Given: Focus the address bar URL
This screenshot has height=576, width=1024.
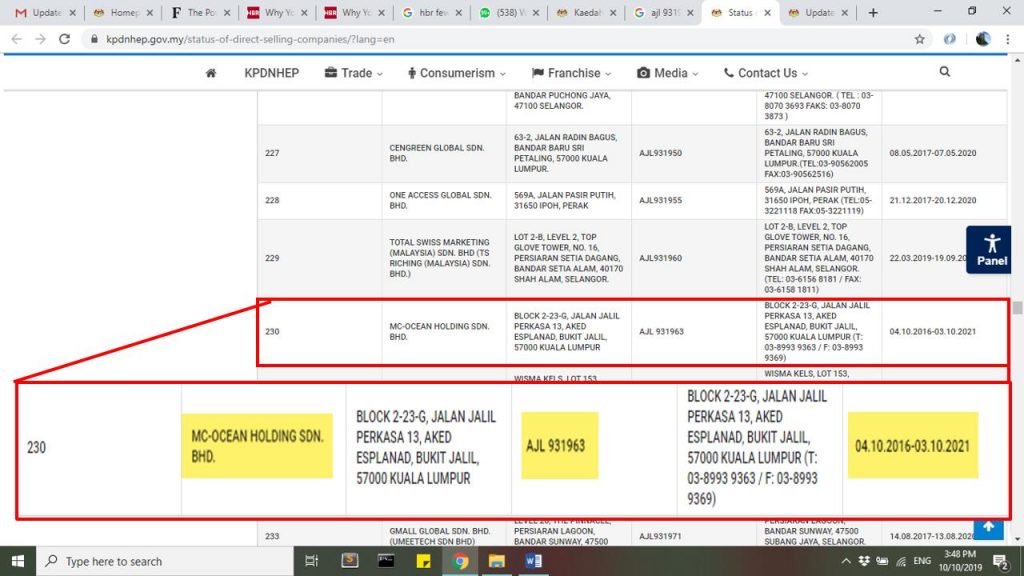Looking at the screenshot, I should [250, 39].
